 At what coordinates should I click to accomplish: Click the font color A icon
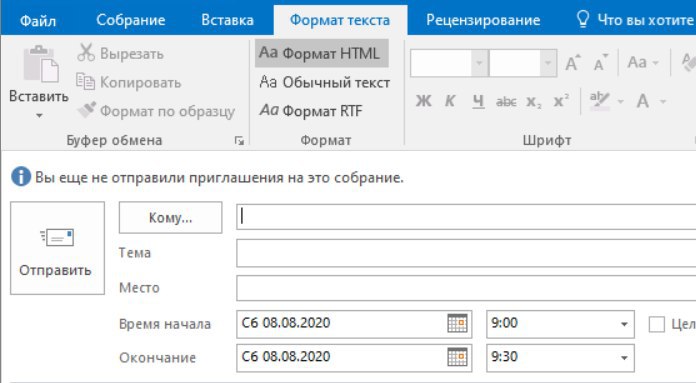point(642,101)
